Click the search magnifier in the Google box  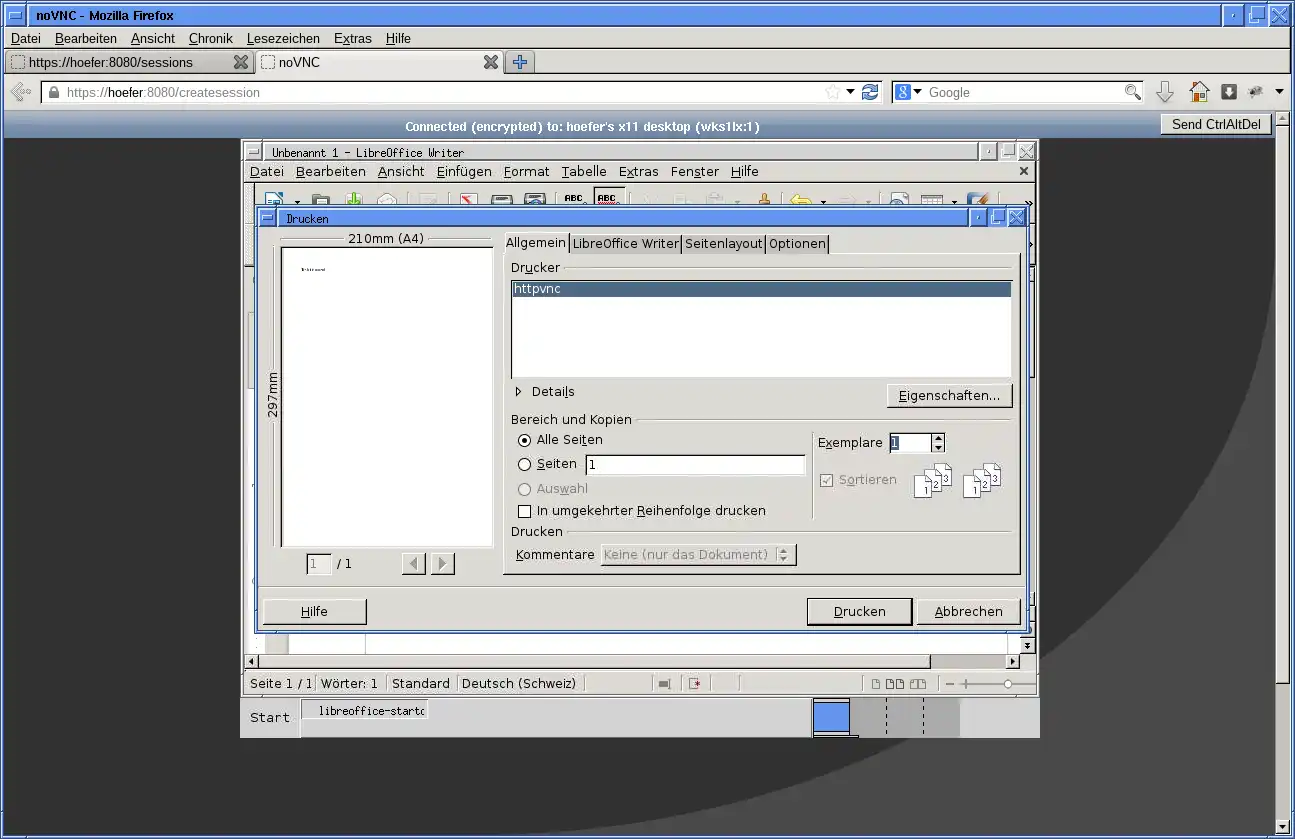1132,92
